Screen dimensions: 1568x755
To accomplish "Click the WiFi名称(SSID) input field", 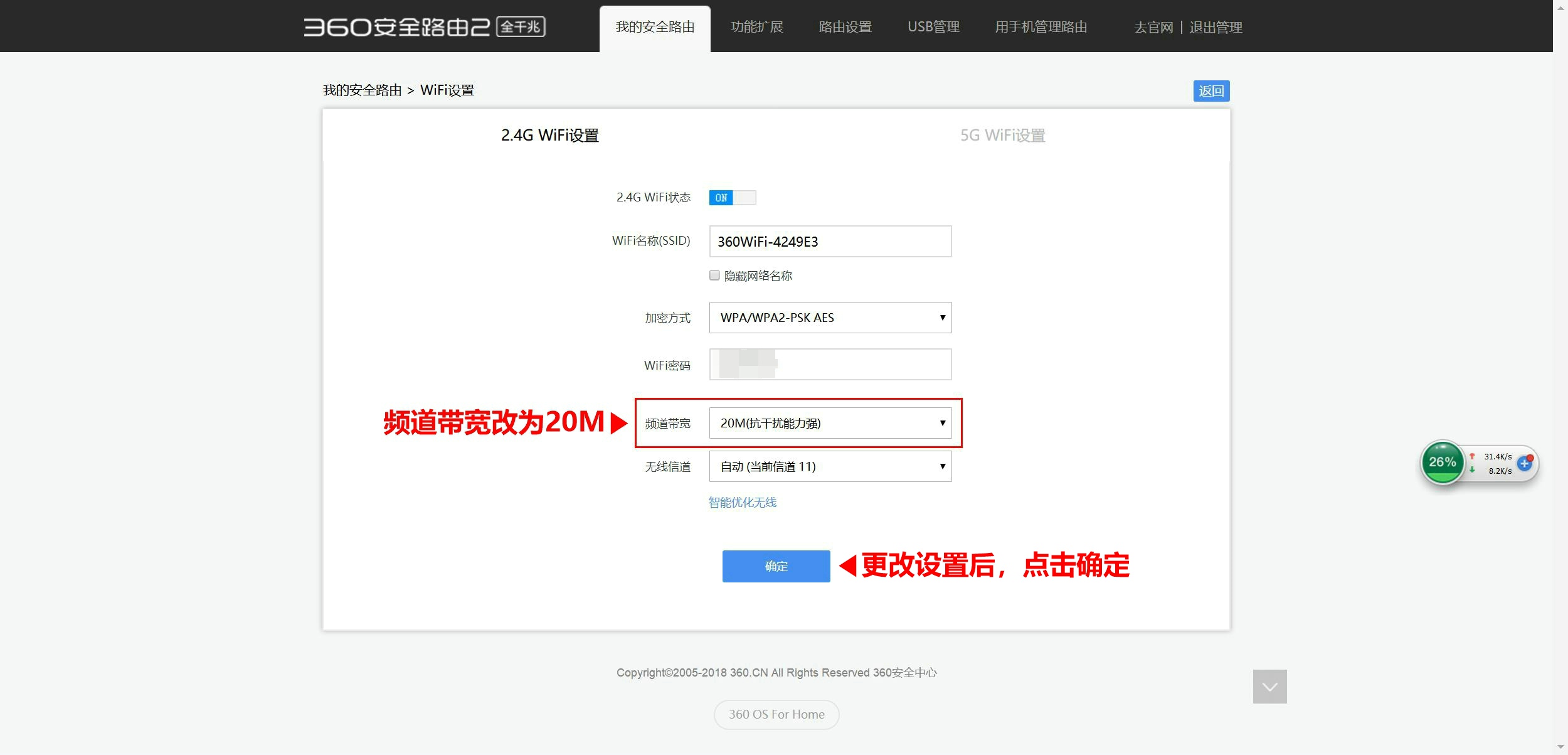I will click(830, 241).
